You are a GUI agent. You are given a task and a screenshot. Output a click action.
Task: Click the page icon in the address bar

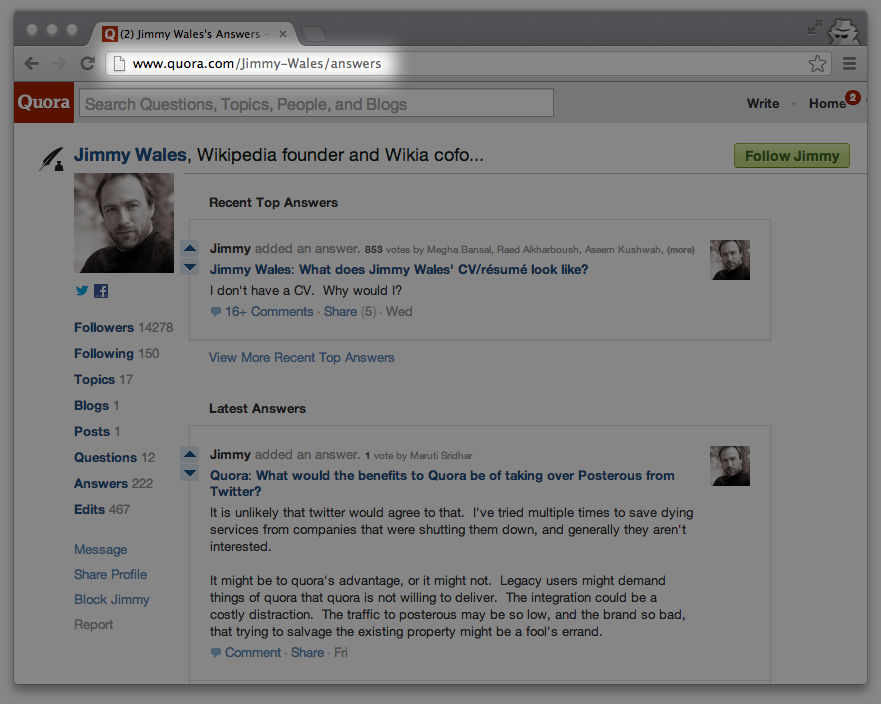(119, 63)
